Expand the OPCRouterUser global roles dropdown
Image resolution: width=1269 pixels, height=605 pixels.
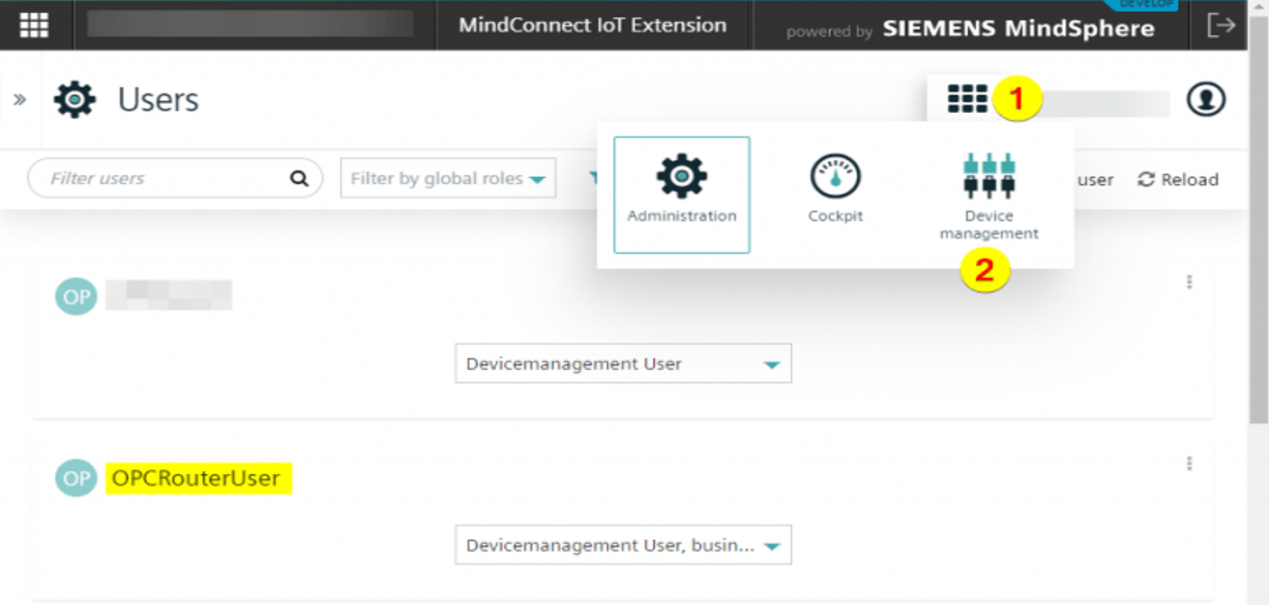coord(622,546)
